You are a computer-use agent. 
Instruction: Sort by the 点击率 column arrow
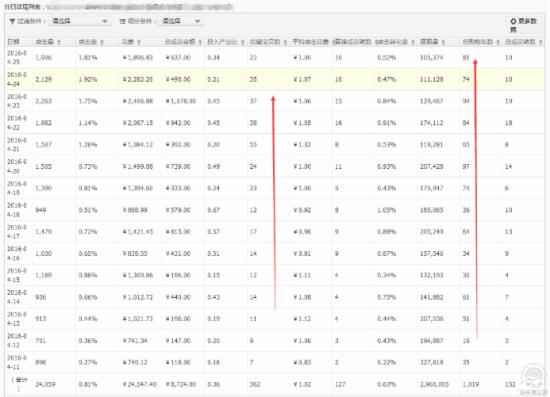click(102, 42)
